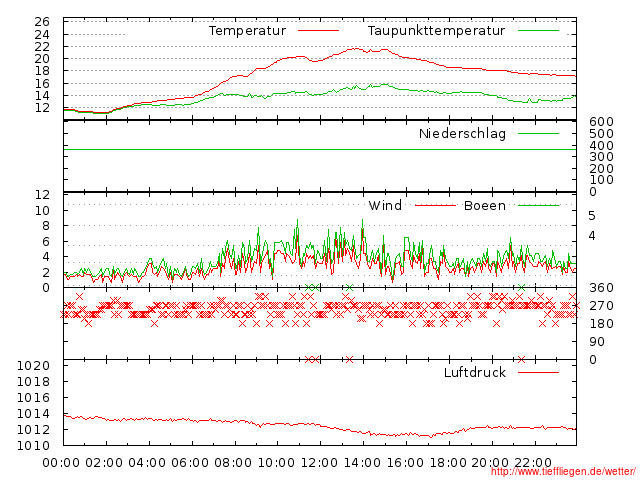Click the 400 precipitation axis value
640x480 pixels.
click(601, 145)
